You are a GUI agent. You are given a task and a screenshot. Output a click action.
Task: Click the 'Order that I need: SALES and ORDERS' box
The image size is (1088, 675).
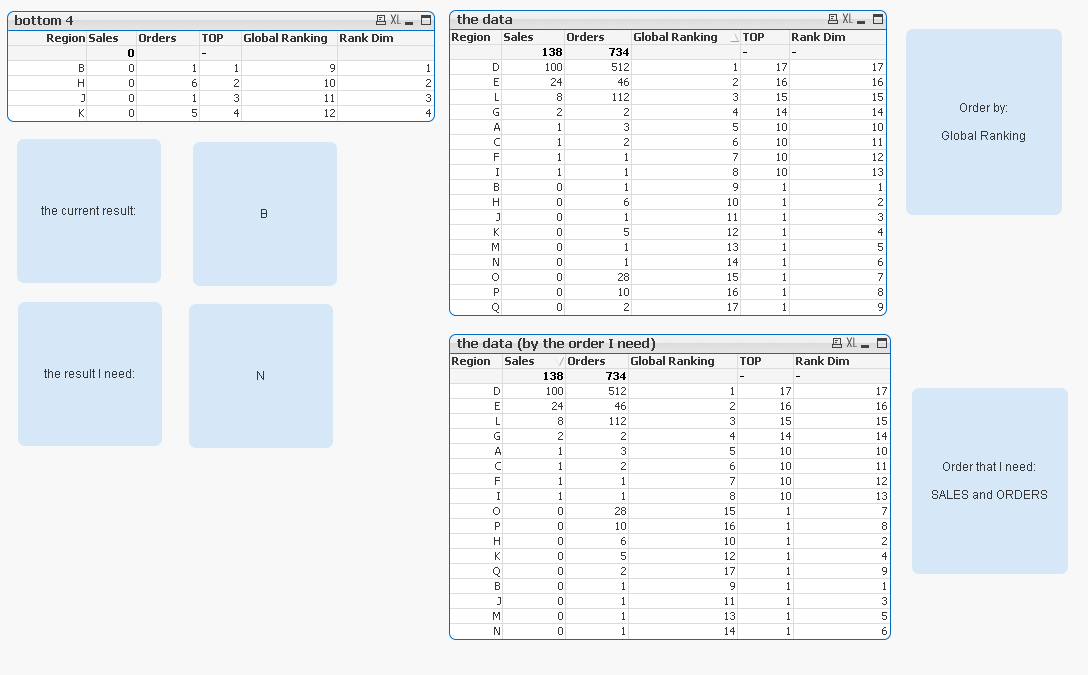989,481
